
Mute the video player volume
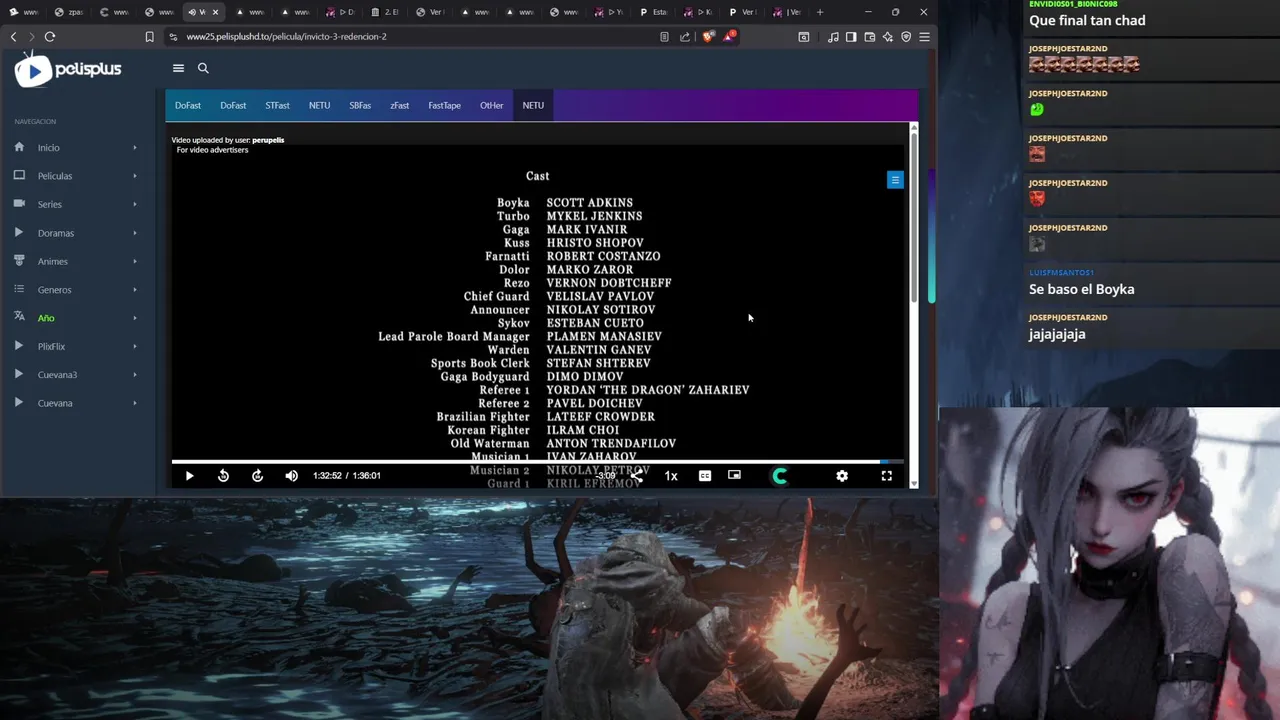pos(291,476)
